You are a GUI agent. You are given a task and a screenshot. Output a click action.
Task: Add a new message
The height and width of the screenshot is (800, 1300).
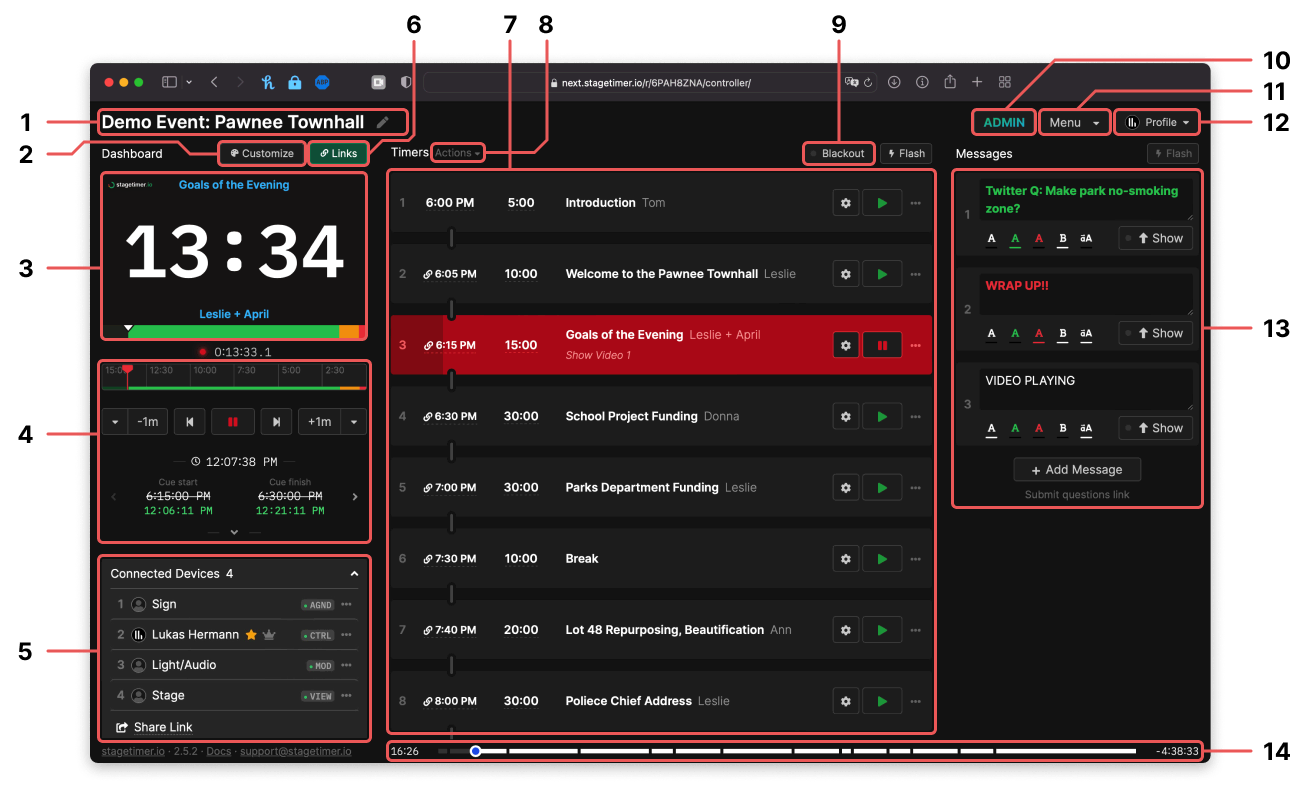tap(1077, 469)
